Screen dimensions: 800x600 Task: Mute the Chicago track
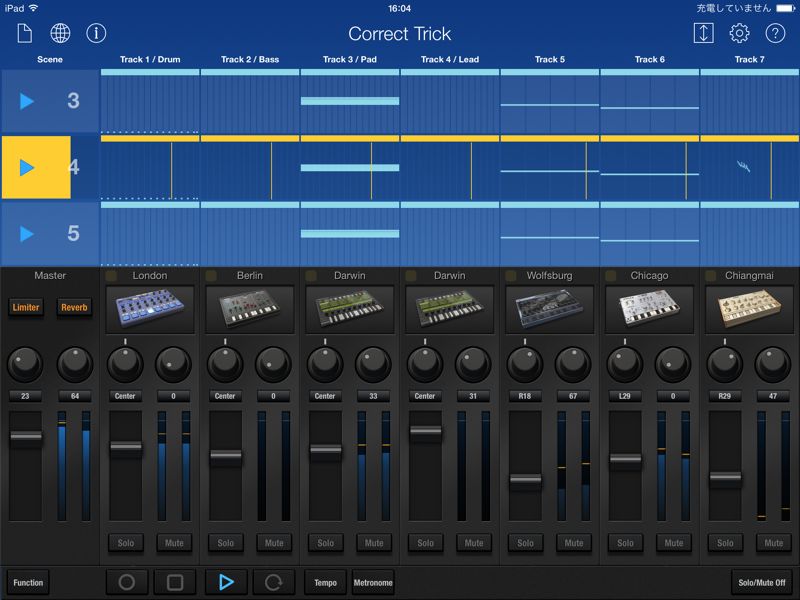pos(673,543)
